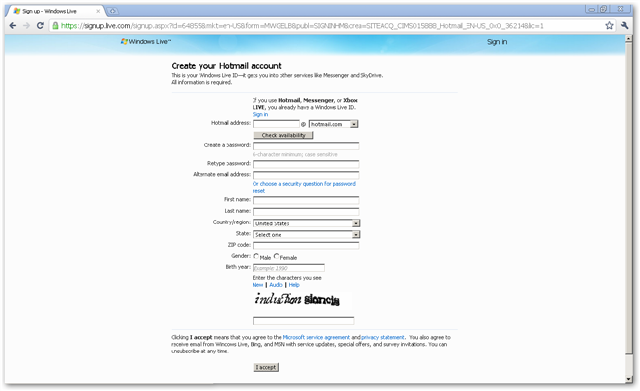Choose a security question for password reset link
Screen dimensions: 640x391
point(304,187)
